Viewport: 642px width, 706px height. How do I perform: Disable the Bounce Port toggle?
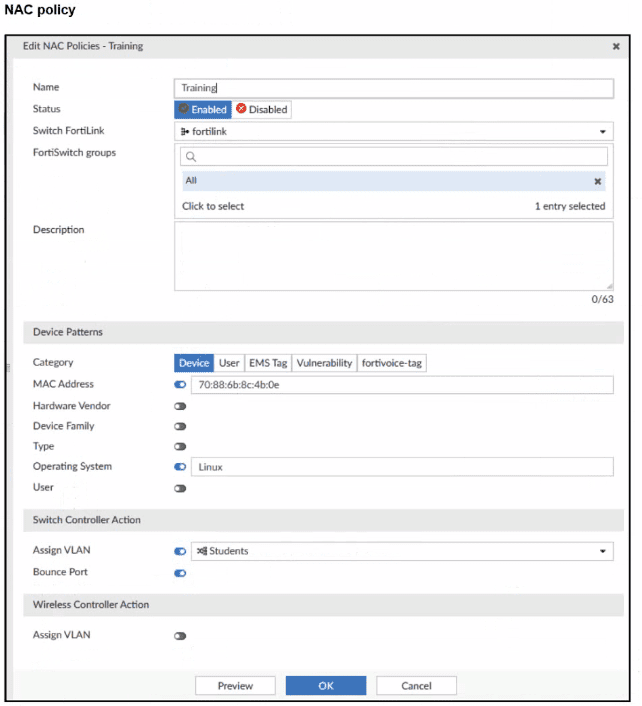point(180,573)
